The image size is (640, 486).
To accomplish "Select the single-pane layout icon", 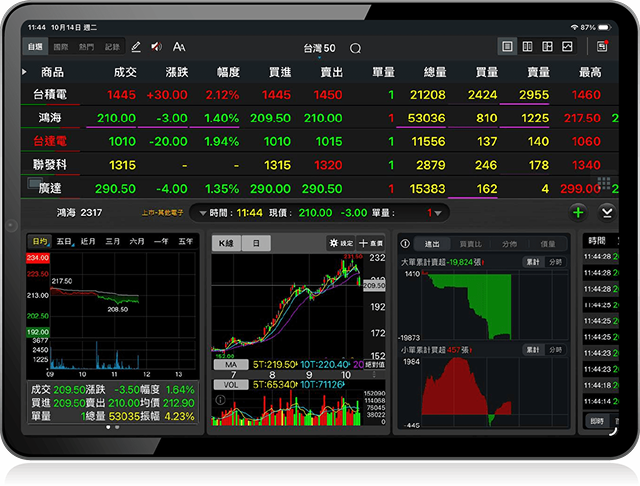I will coord(507,47).
